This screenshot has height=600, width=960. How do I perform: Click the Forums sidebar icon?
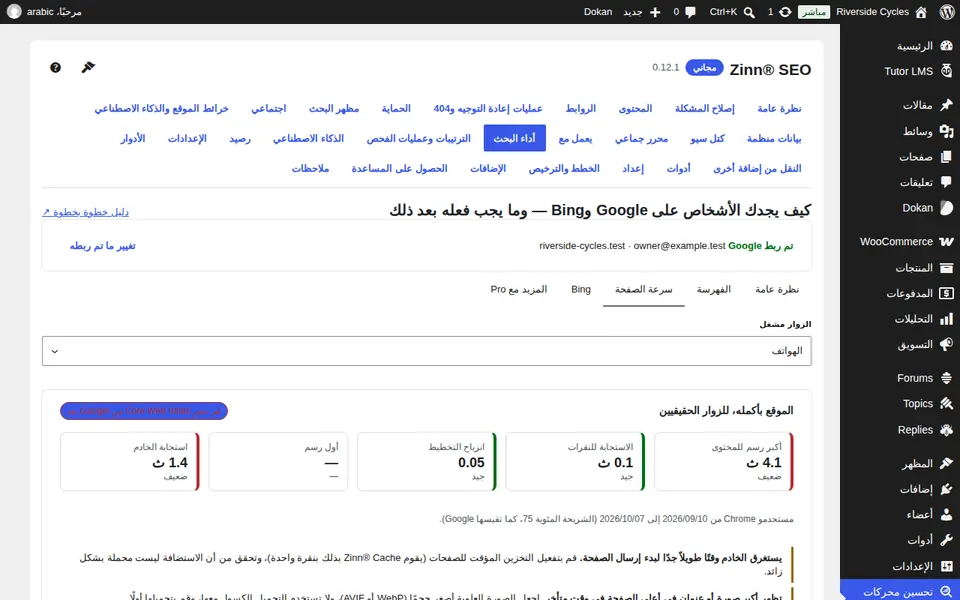point(947,378)
